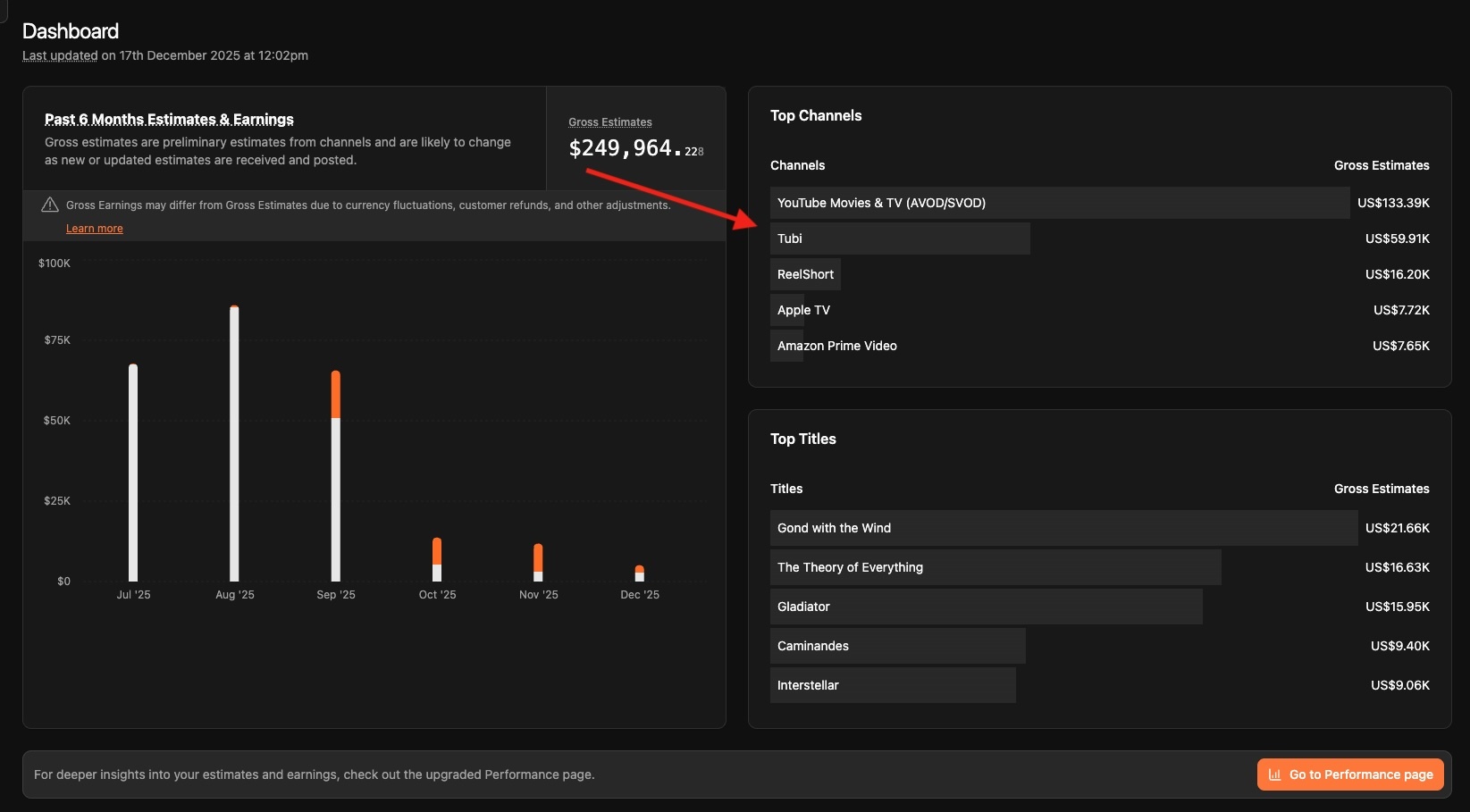Select the Interstellar title row
This screenshot has height=812, width=1470.
pyautogui.click(x=1100, y=685)
